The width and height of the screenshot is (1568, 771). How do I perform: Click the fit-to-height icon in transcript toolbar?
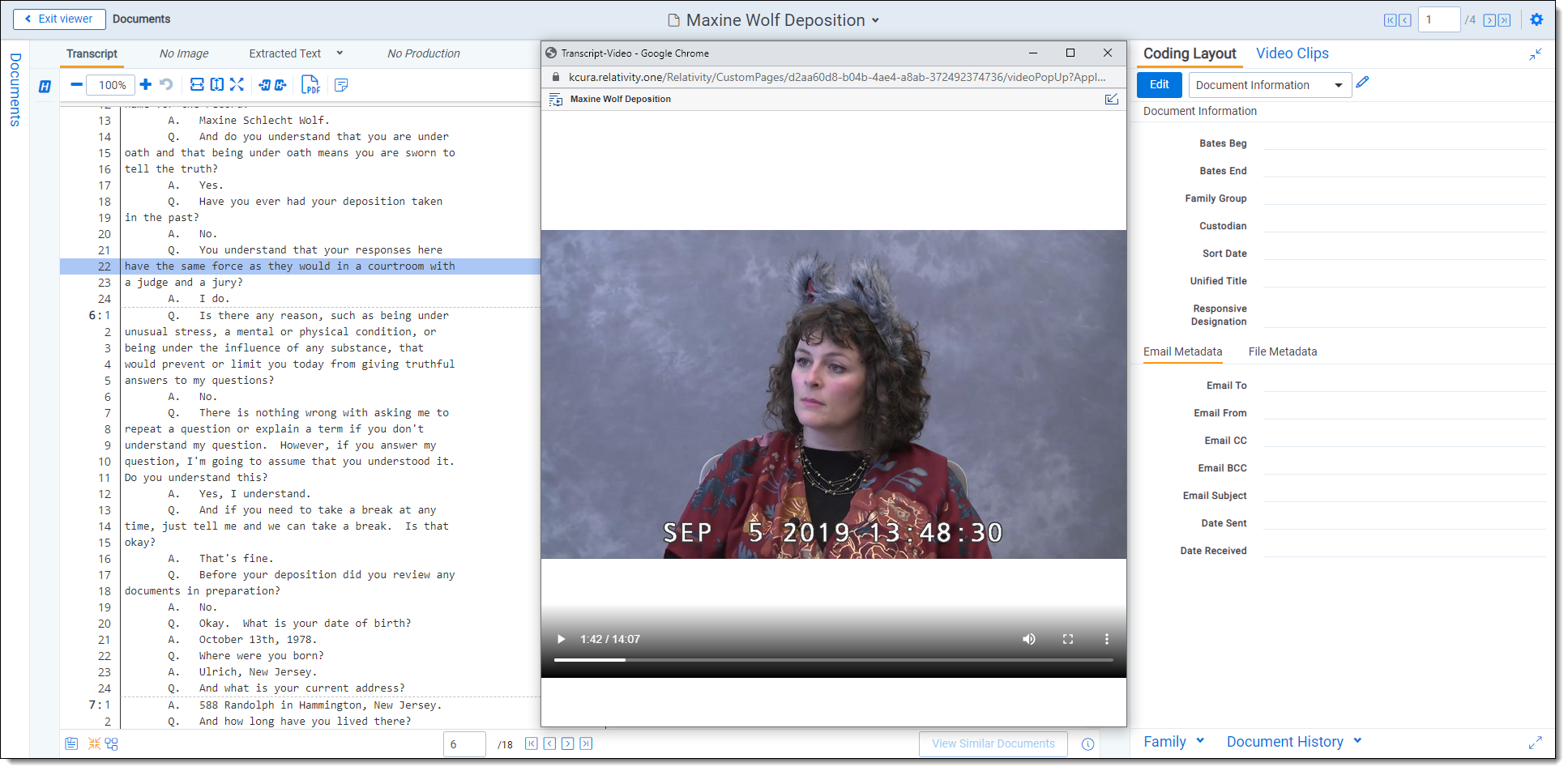tap(217, 85)
